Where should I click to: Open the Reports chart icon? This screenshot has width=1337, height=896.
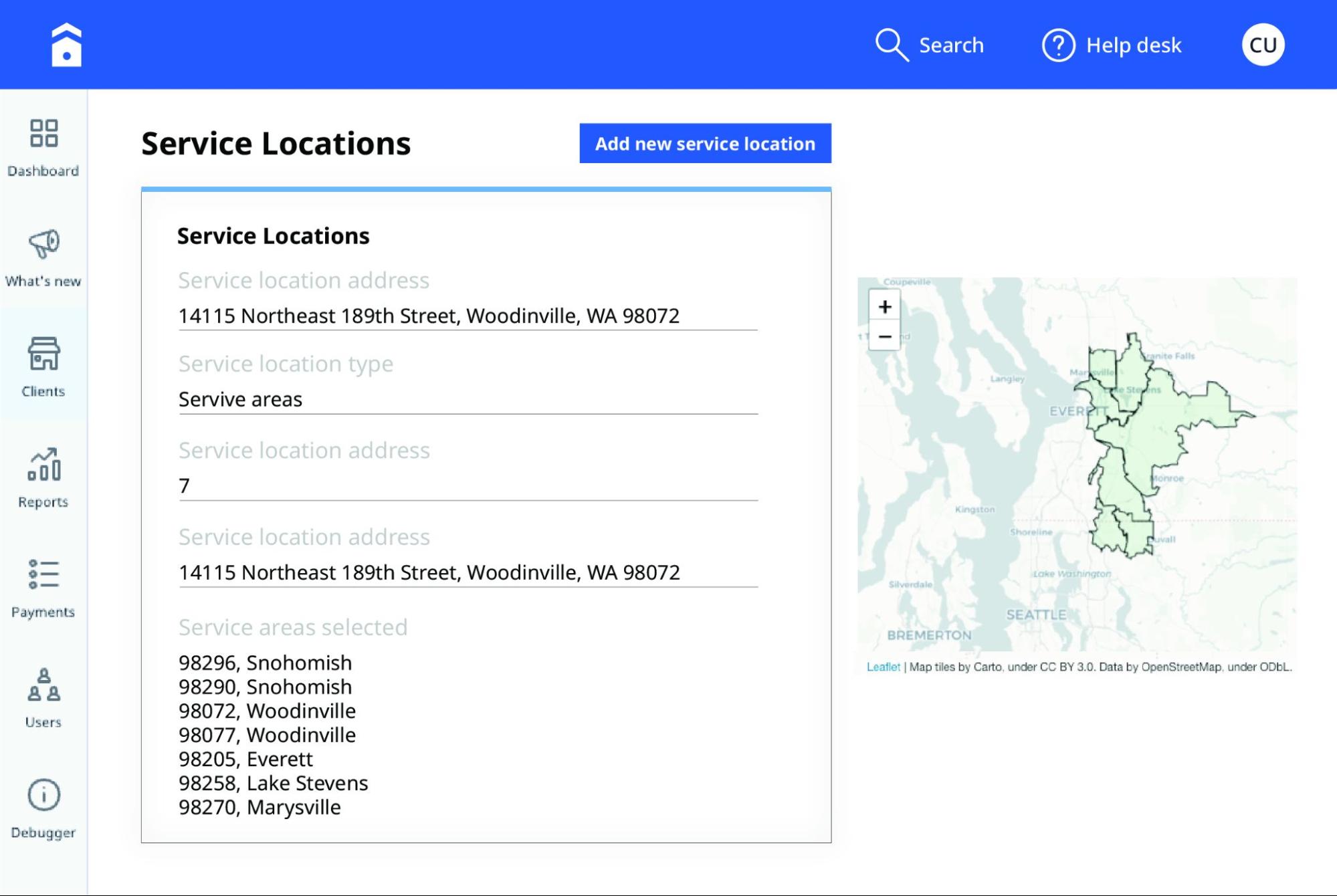pyautogui.click(x=44, y=464)
